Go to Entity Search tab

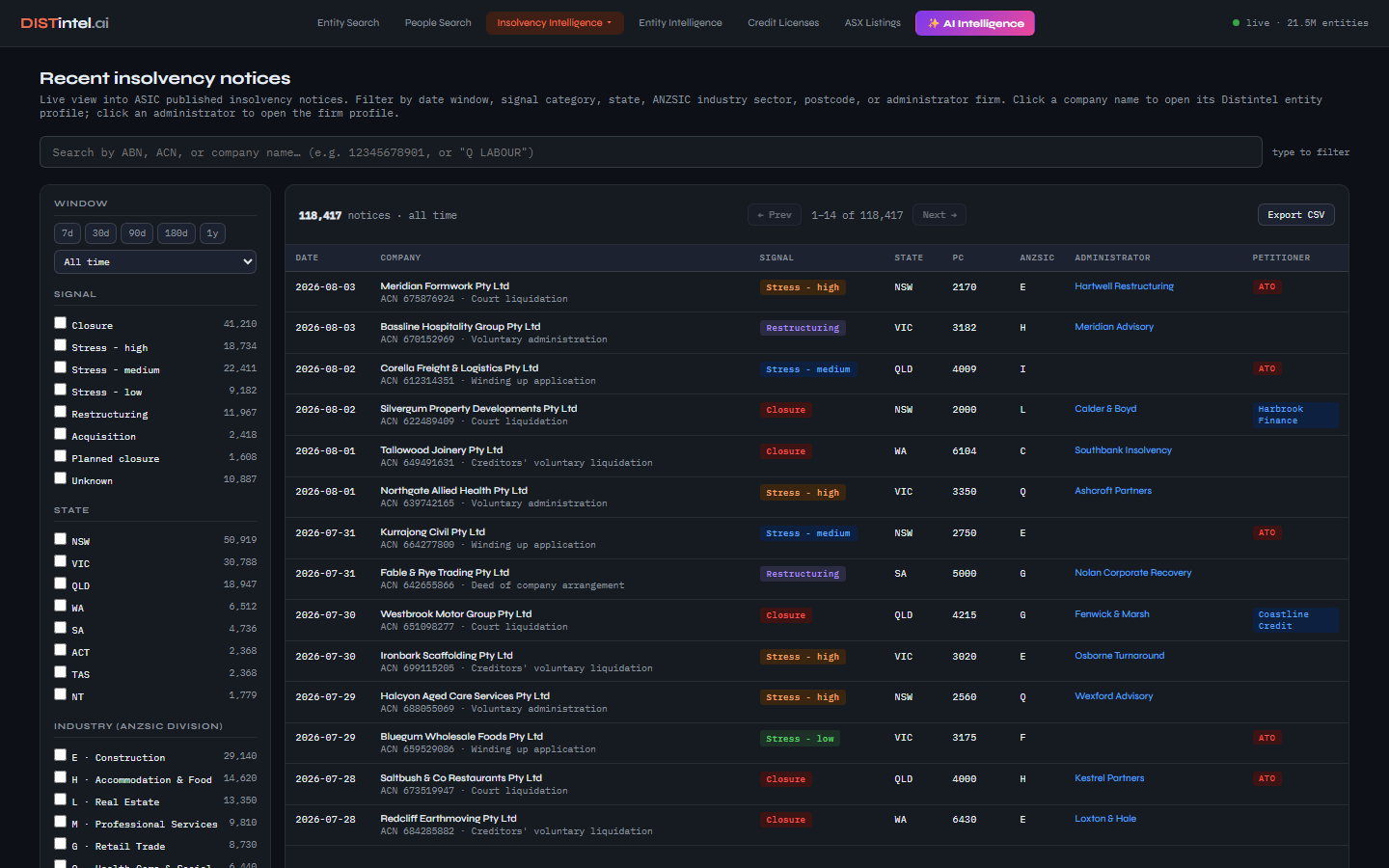[x=348, y=23]
